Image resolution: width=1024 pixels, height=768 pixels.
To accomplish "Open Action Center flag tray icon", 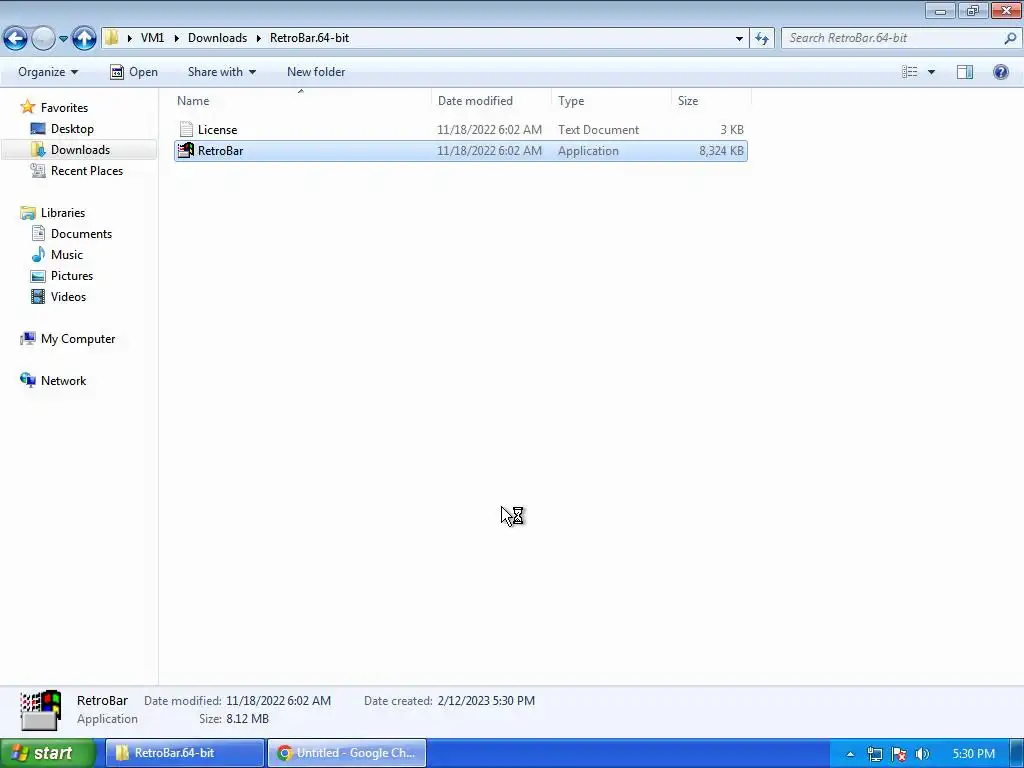I will pyautogui.click(x=899, y=754).
